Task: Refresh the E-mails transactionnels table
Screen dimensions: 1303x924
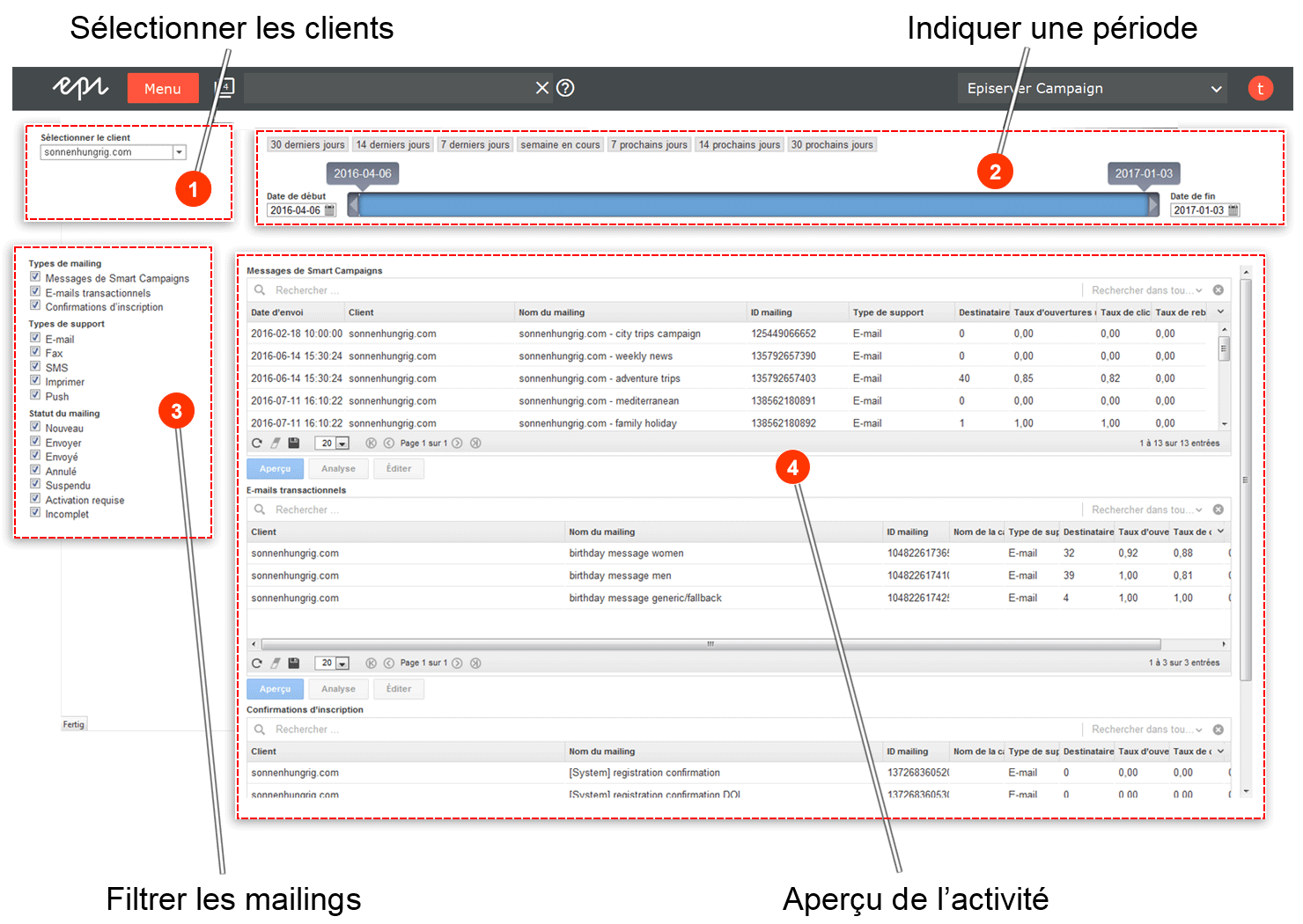Action: click(257, 664)
